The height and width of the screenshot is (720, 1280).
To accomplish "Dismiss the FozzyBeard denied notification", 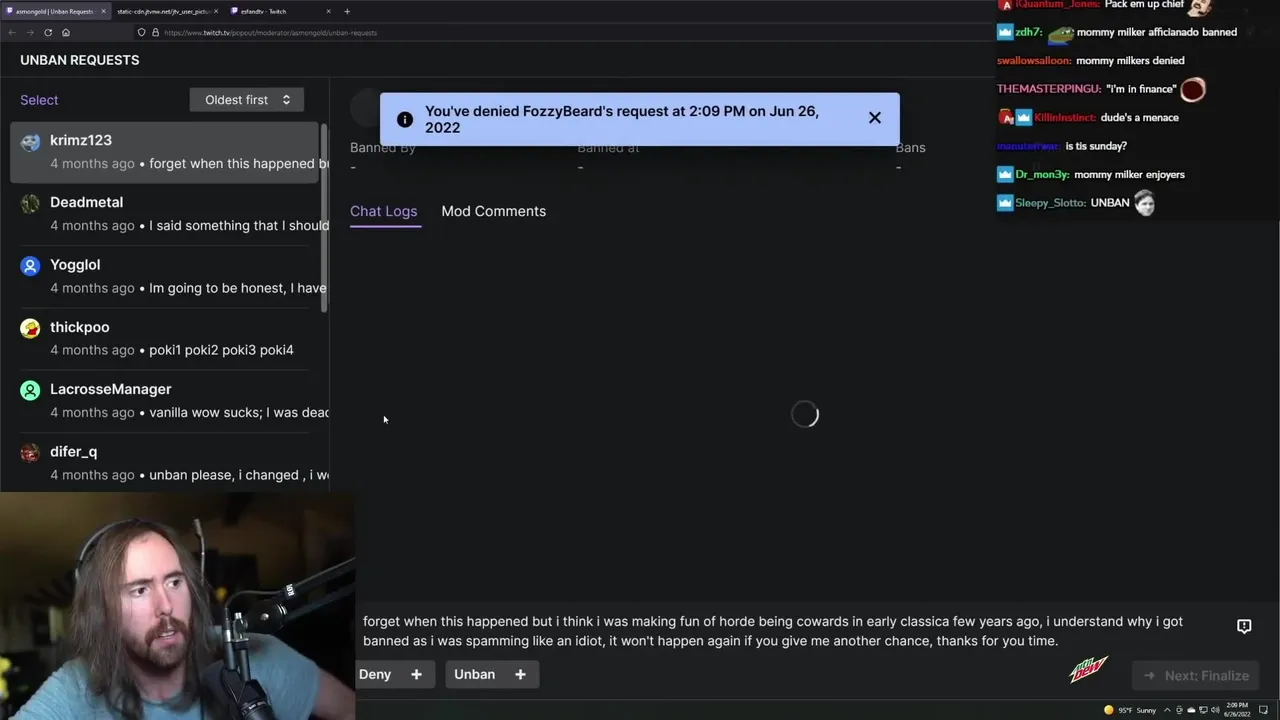I will [x=875, y=118].
